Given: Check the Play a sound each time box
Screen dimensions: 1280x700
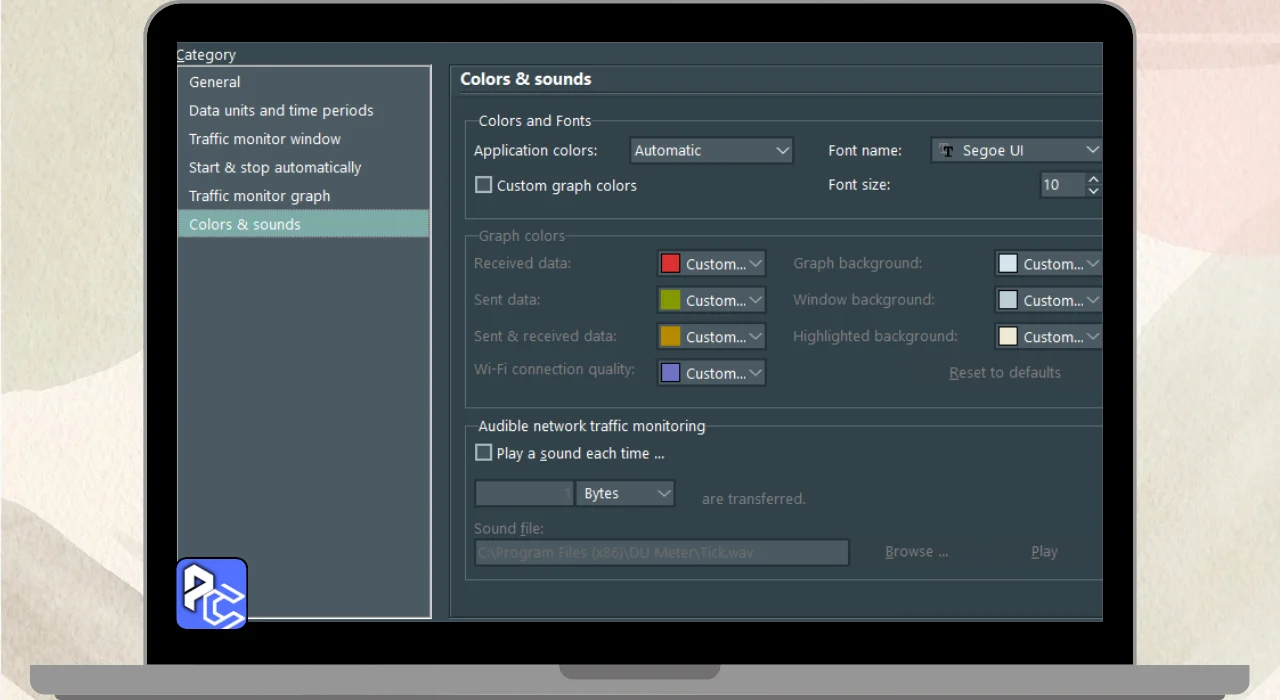Looking at the screenshot, I should tap(484, 453).
